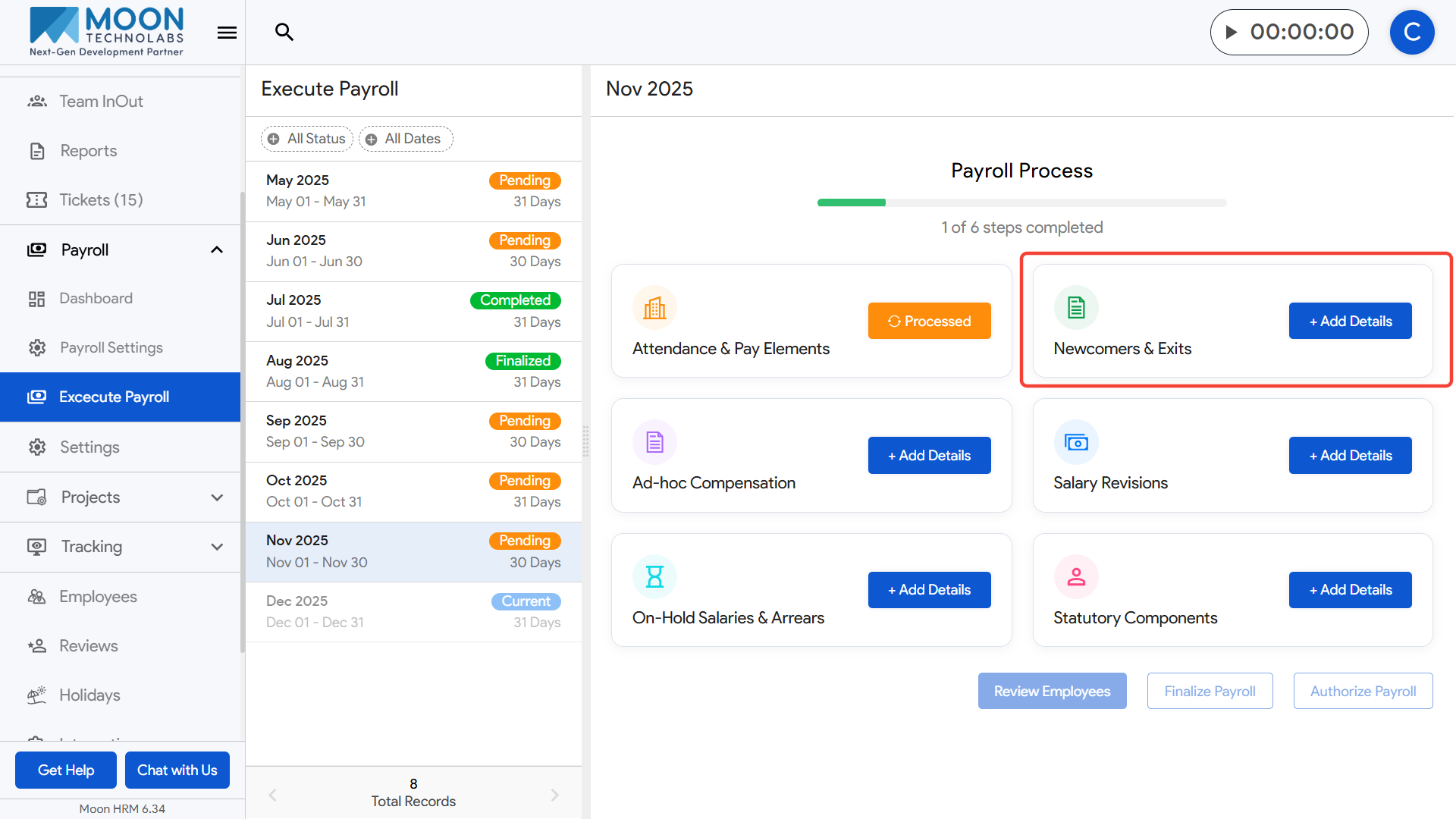Image resolution: width=1456 pixels, height=819 pixels.
Task: Open Payroll Settings menu item
Action: (x=111, y=347)
